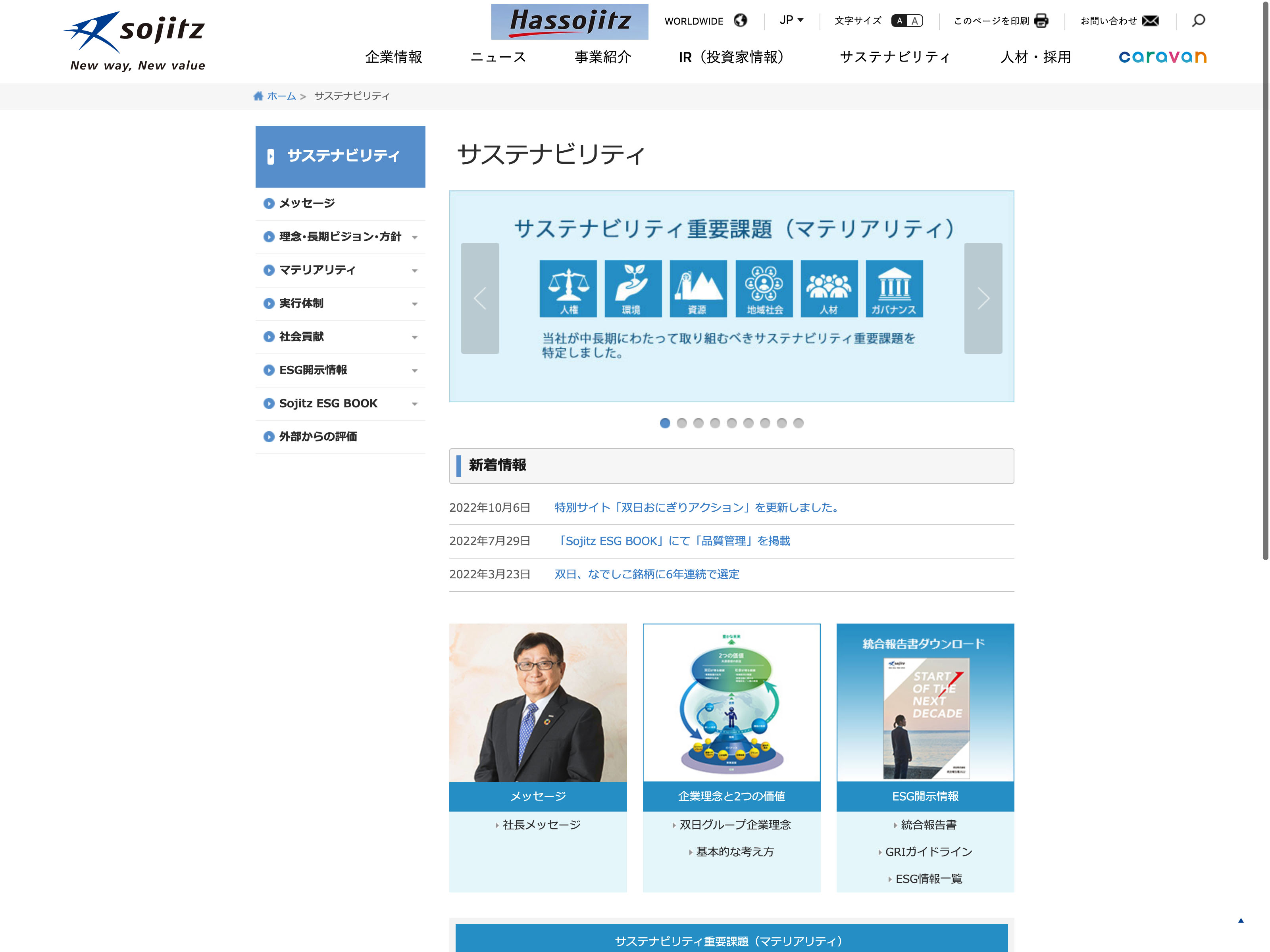Open なでしこ銘柄 news link

coord(647,574)
